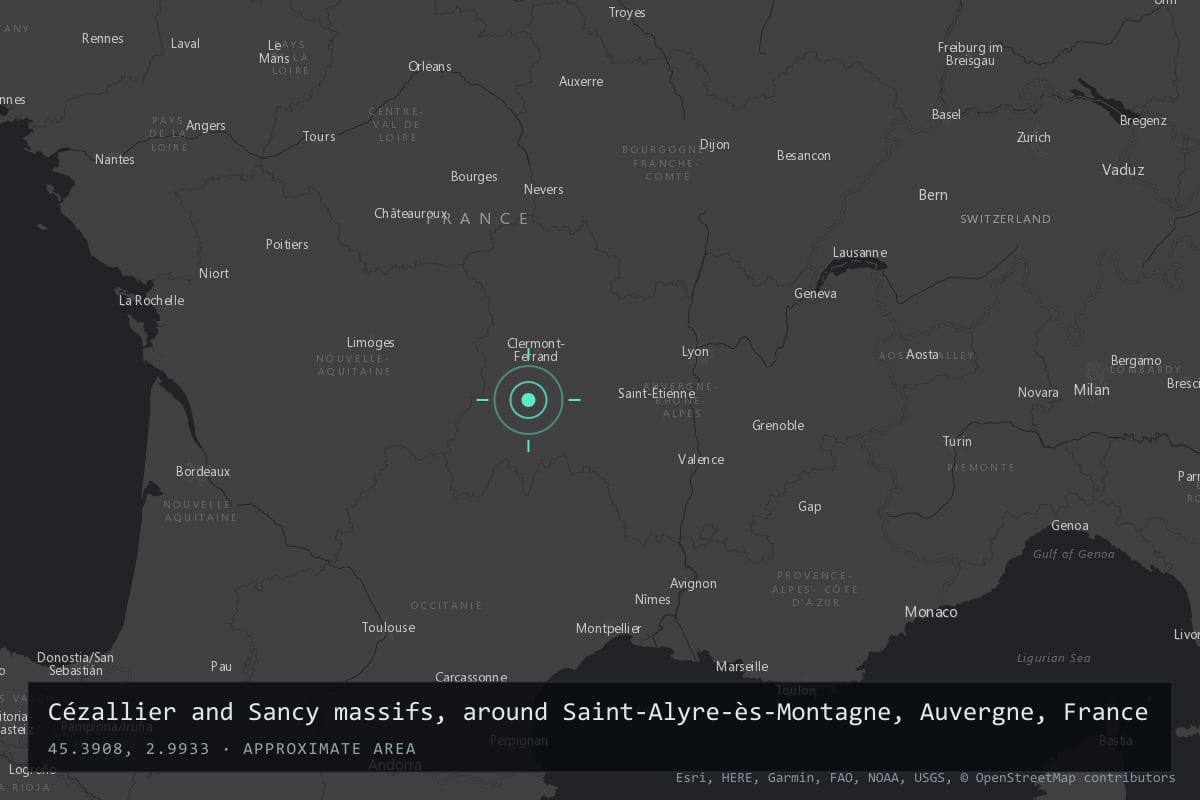This screenshot has height=800, width=1200.
Task: Click the Cézallier and Sancy massifs caption title
Action: [598, 712]
